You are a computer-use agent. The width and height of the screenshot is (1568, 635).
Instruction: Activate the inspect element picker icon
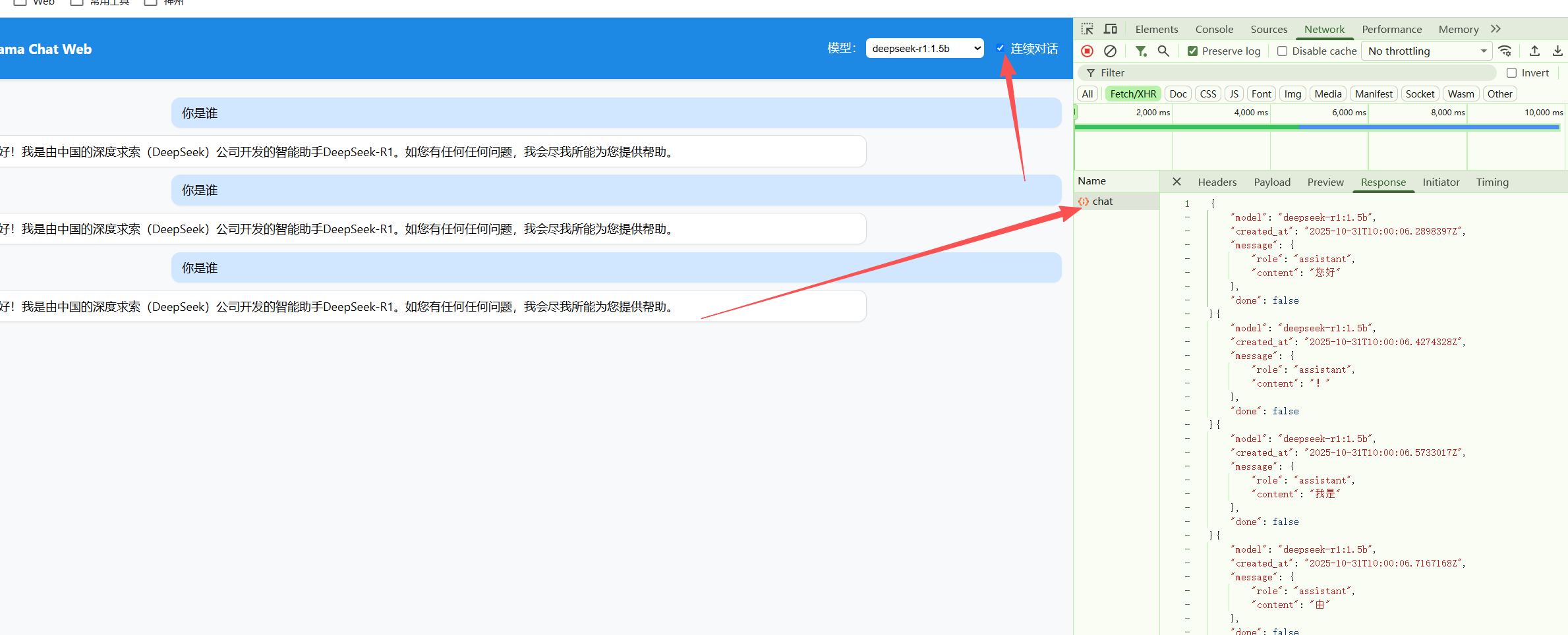[1088, 29]
